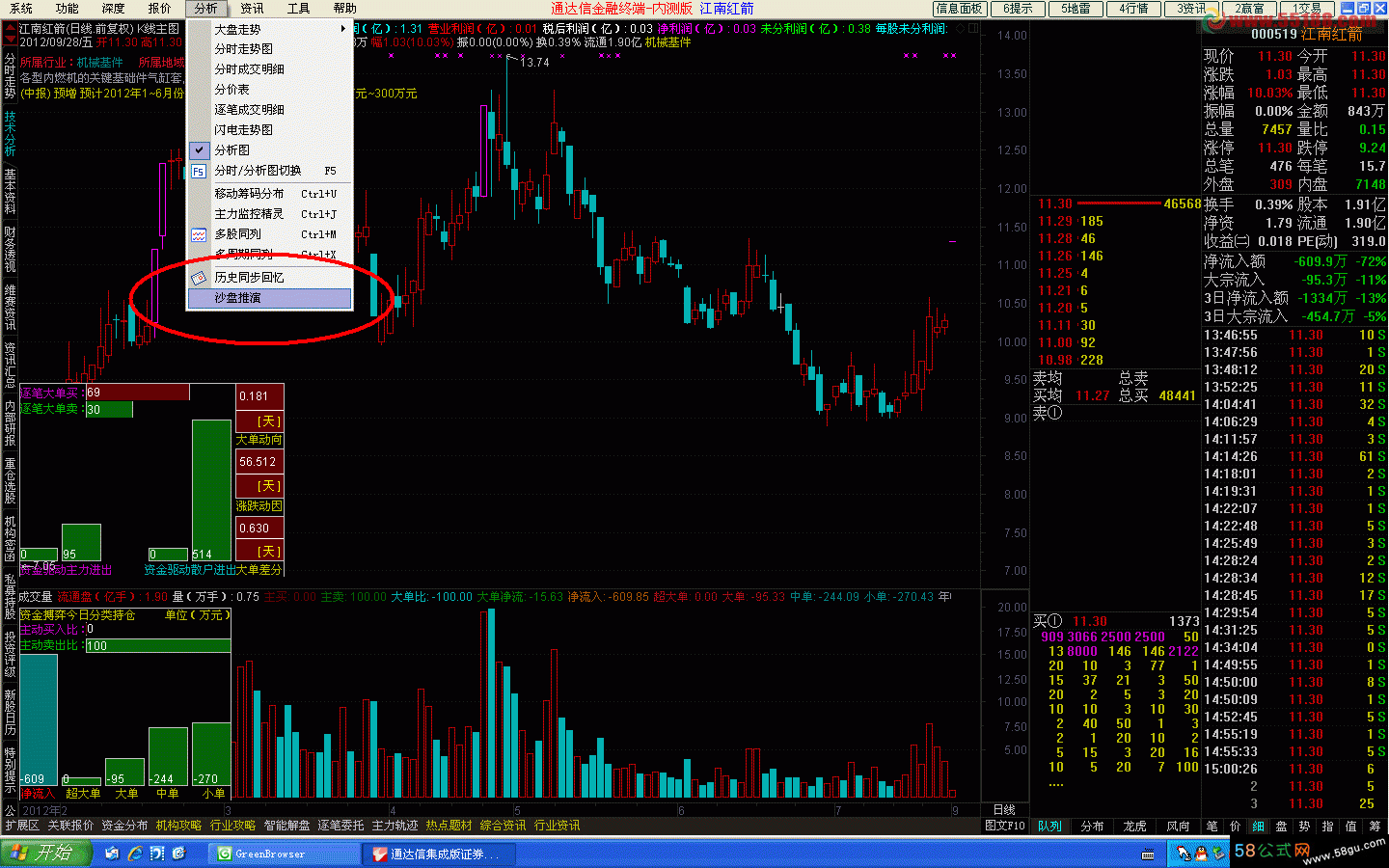Switch to the 队列 tab
The height and width of the screenshot is (868, 1389).
(x=1050, y=826)
